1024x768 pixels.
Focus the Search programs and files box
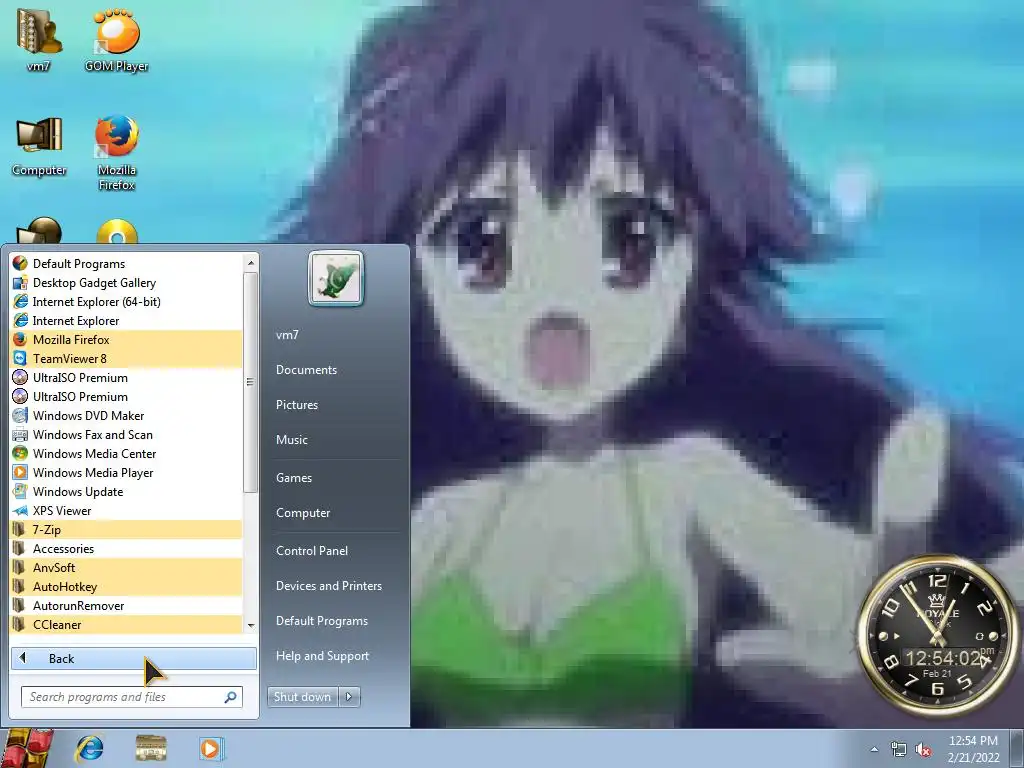[132, 697]
